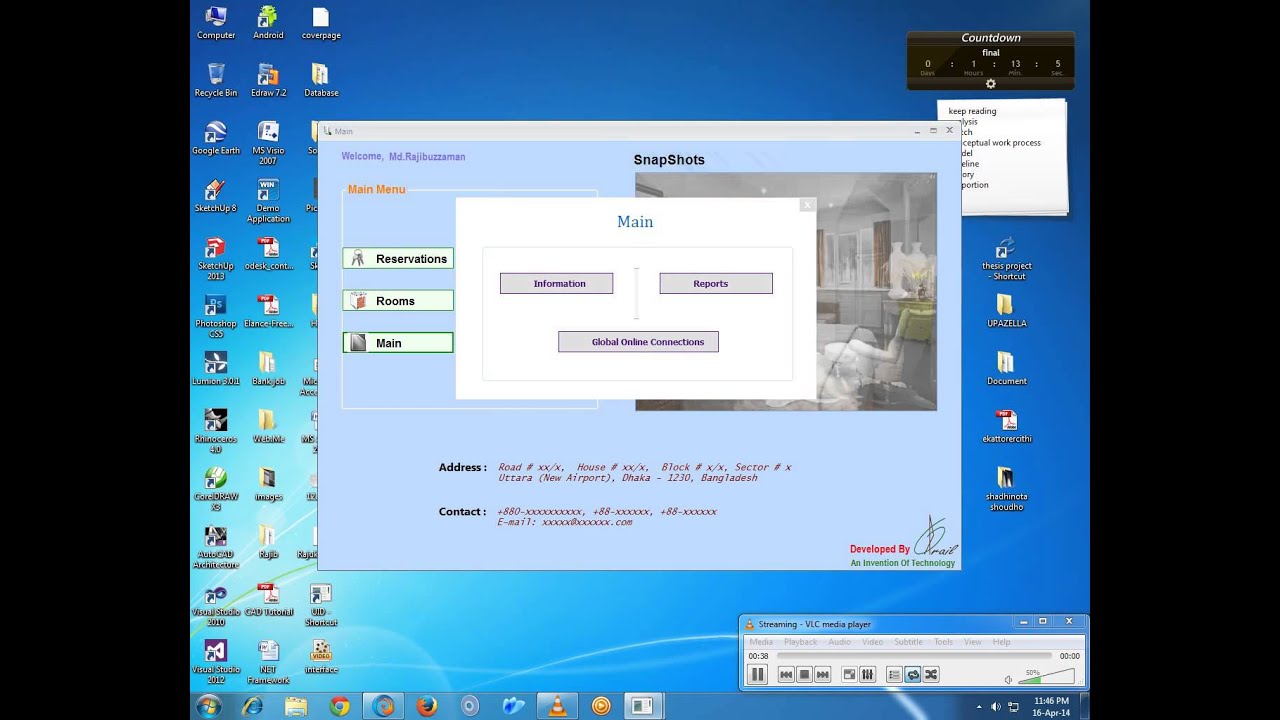Image resolution: width=1280 pixels, height=720 pixels.
Task: Stop playback in VLC
Action: 804,675
